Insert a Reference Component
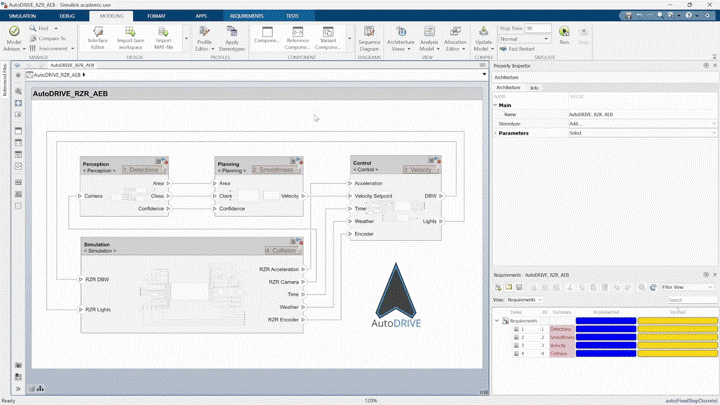The image size is (720, 405). (298, 38)
